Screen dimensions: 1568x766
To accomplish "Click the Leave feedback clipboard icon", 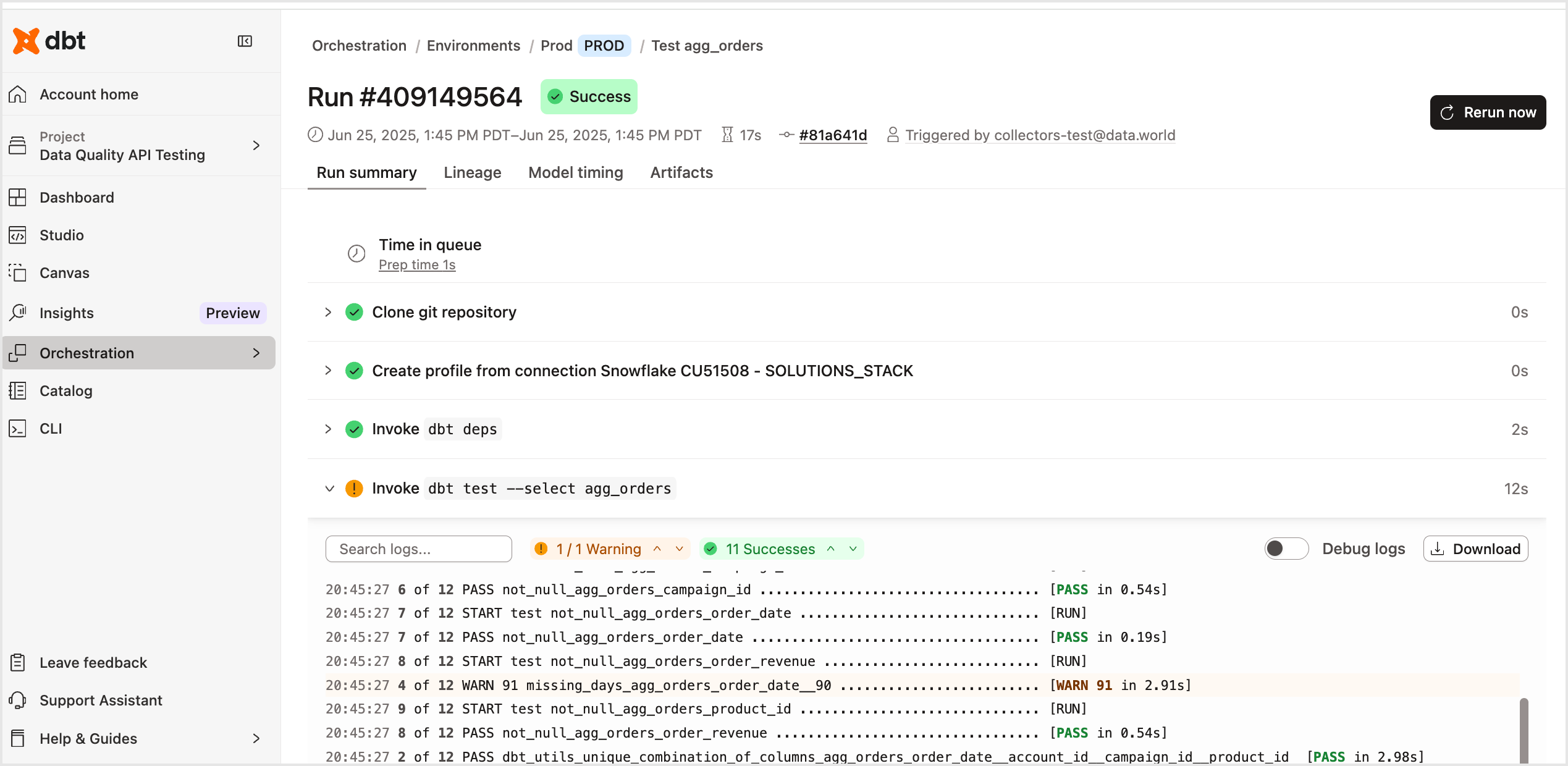I will (x=18, y=662).
